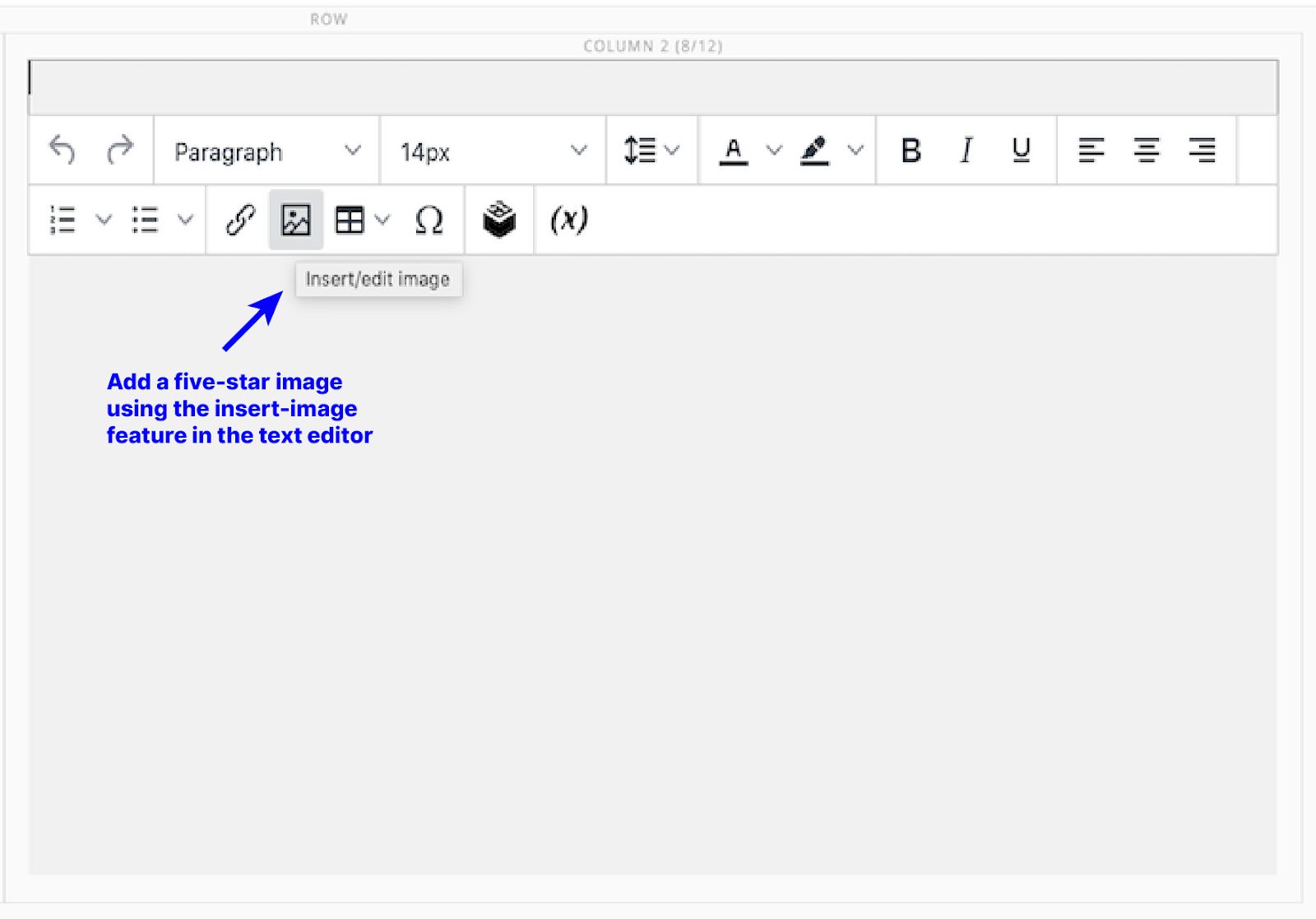Expand the bullet list options chevron
1316x919 pixels.
184,220
